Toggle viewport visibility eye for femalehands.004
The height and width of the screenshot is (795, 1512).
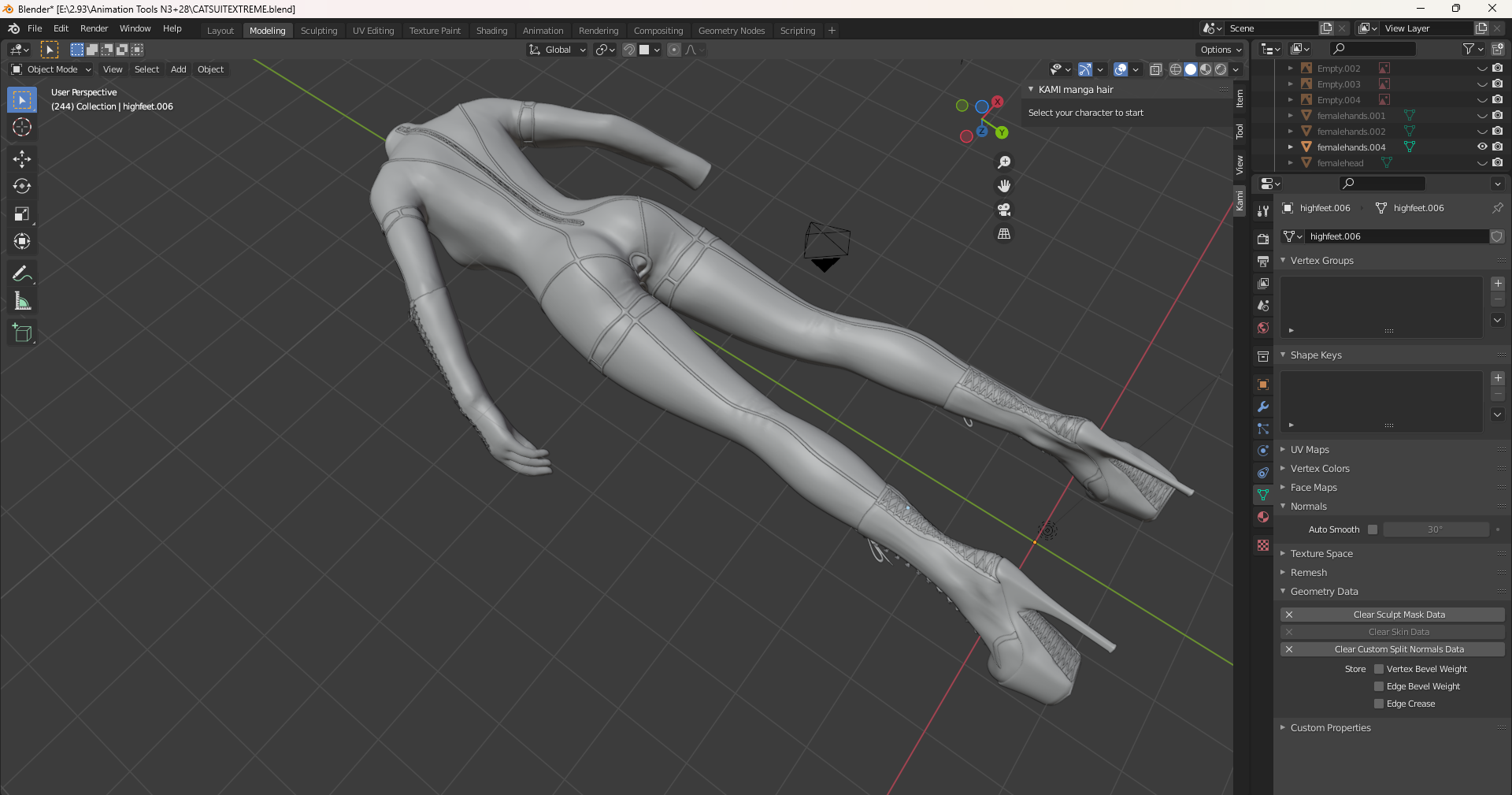point(1482,147)
